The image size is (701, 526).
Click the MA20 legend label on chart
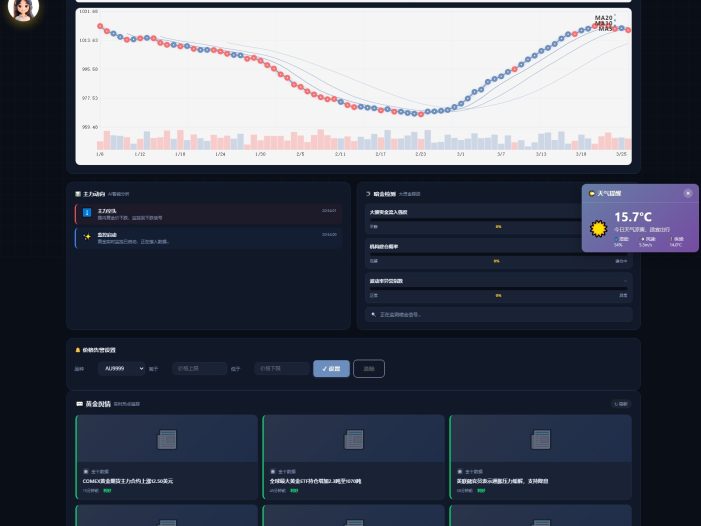[x=604, y=17]
